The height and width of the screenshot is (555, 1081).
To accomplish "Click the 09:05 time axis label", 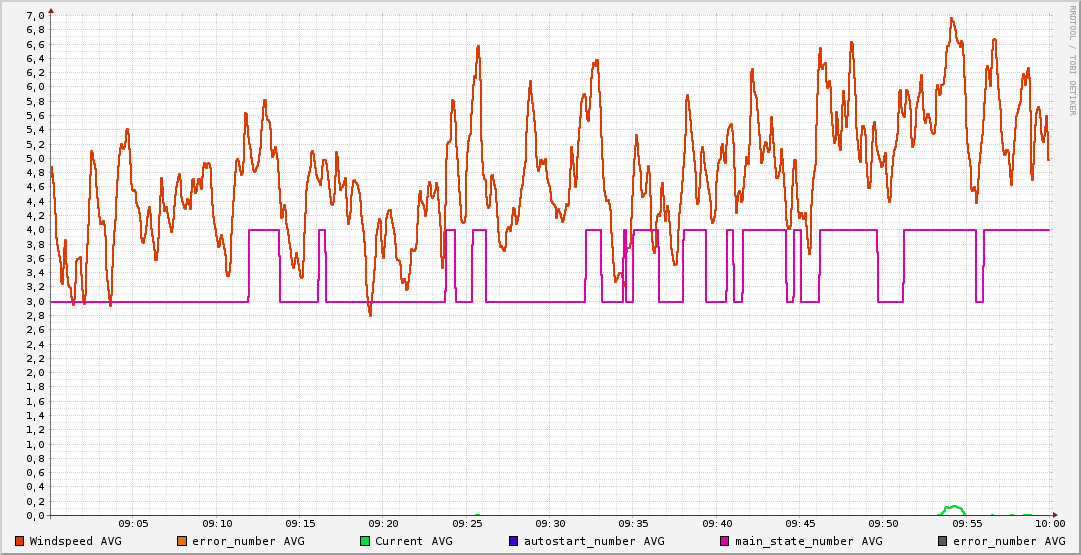I will tap(134, 523).
